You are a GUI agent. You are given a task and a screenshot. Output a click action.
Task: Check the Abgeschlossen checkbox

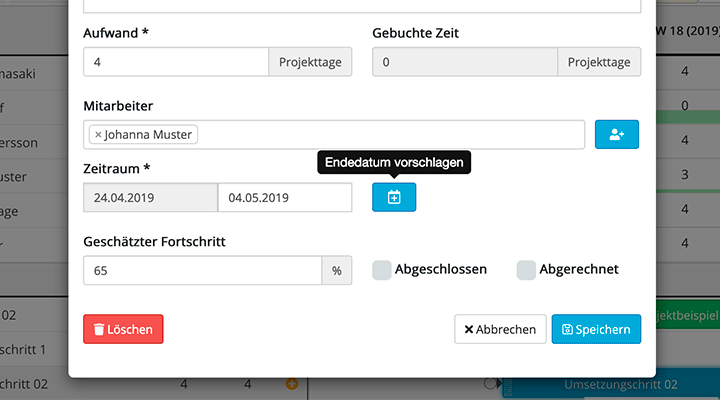382,269
